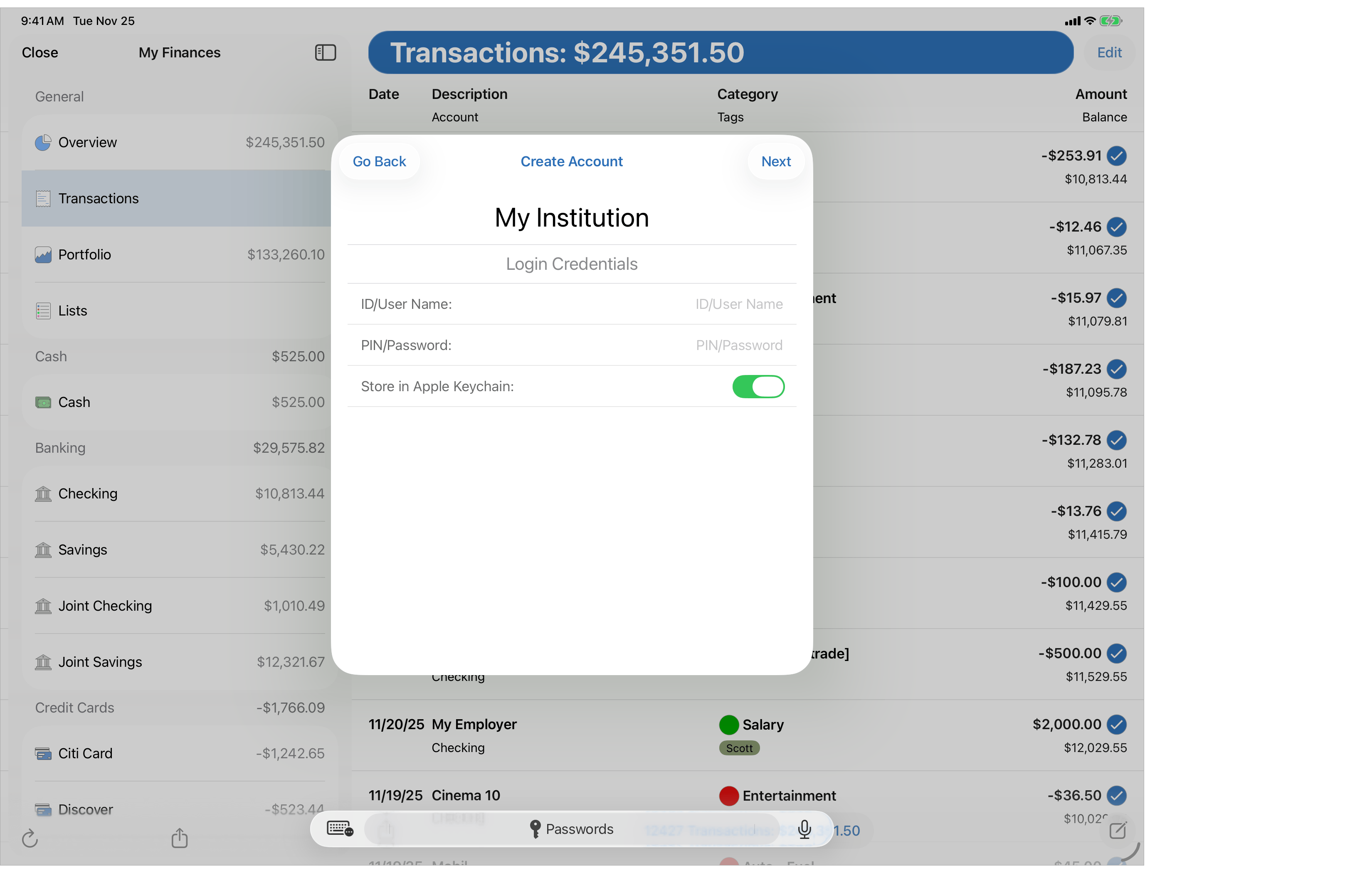Viewport: 1372px width, 873px height.
Task: Toggle cleared checkmark on $2,000.00 Salary entry
Action: pyautogui.click(x=1116, y=725)
